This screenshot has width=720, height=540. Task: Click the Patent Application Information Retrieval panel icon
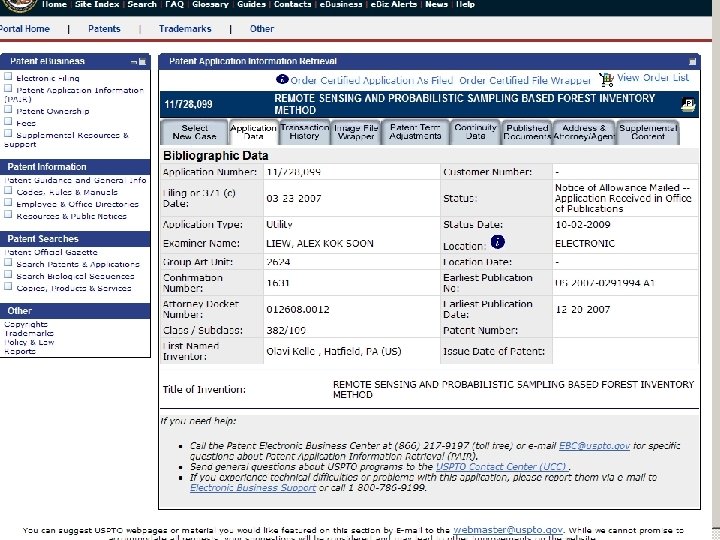[692, 62]
